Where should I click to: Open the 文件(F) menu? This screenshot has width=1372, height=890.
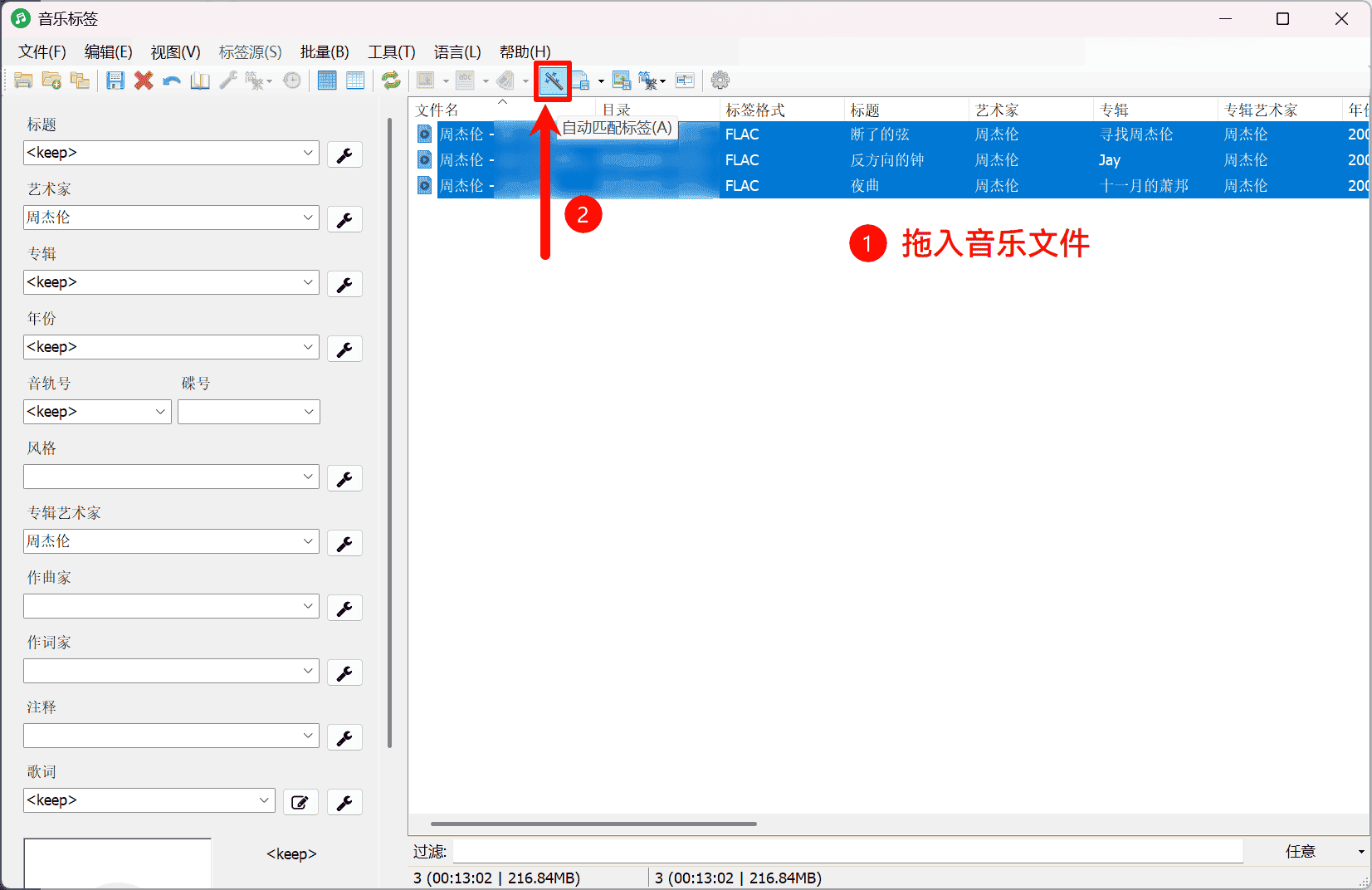(42, 51)
